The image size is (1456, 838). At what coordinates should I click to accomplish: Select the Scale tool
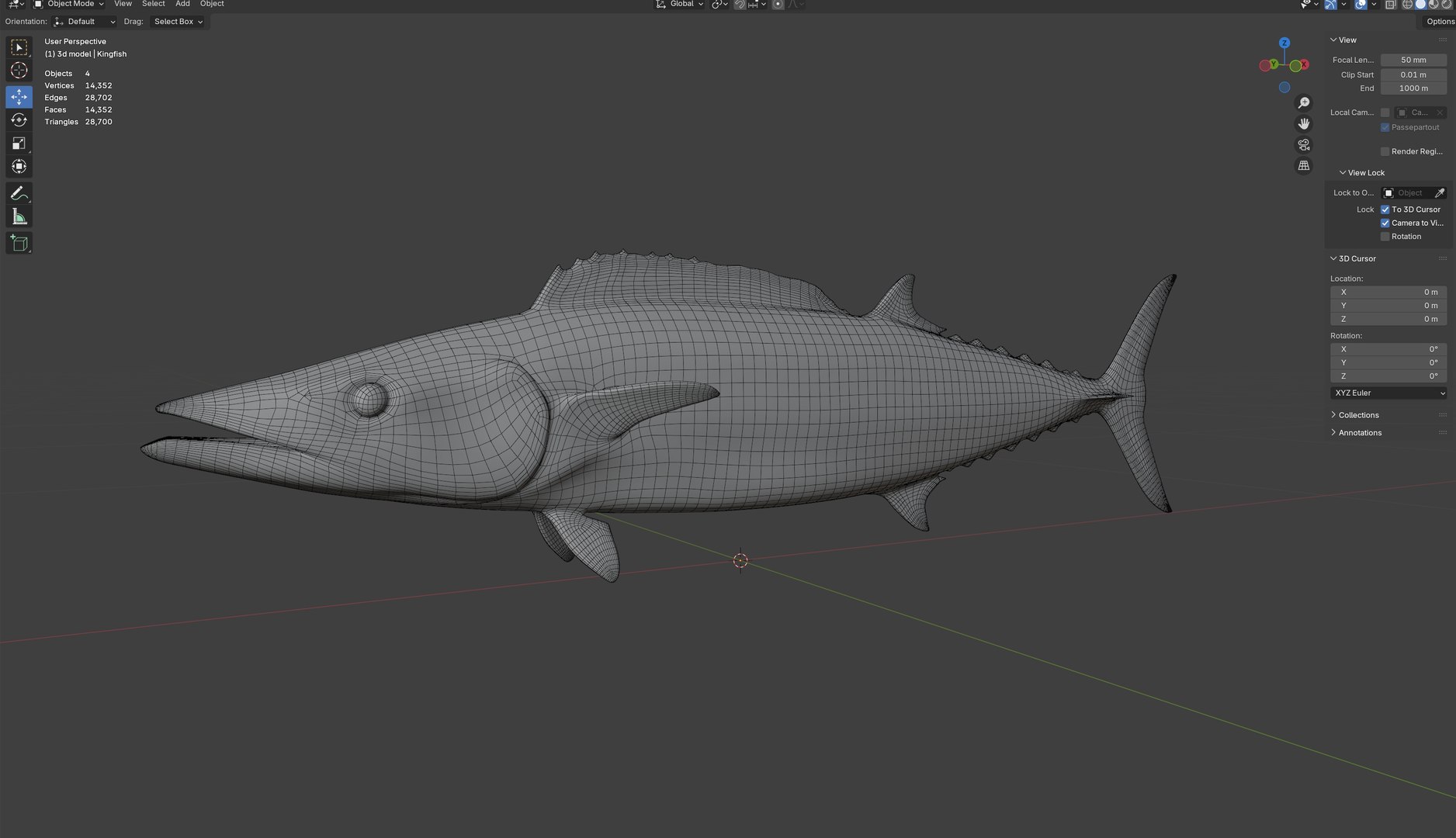(x=19, y=144)
